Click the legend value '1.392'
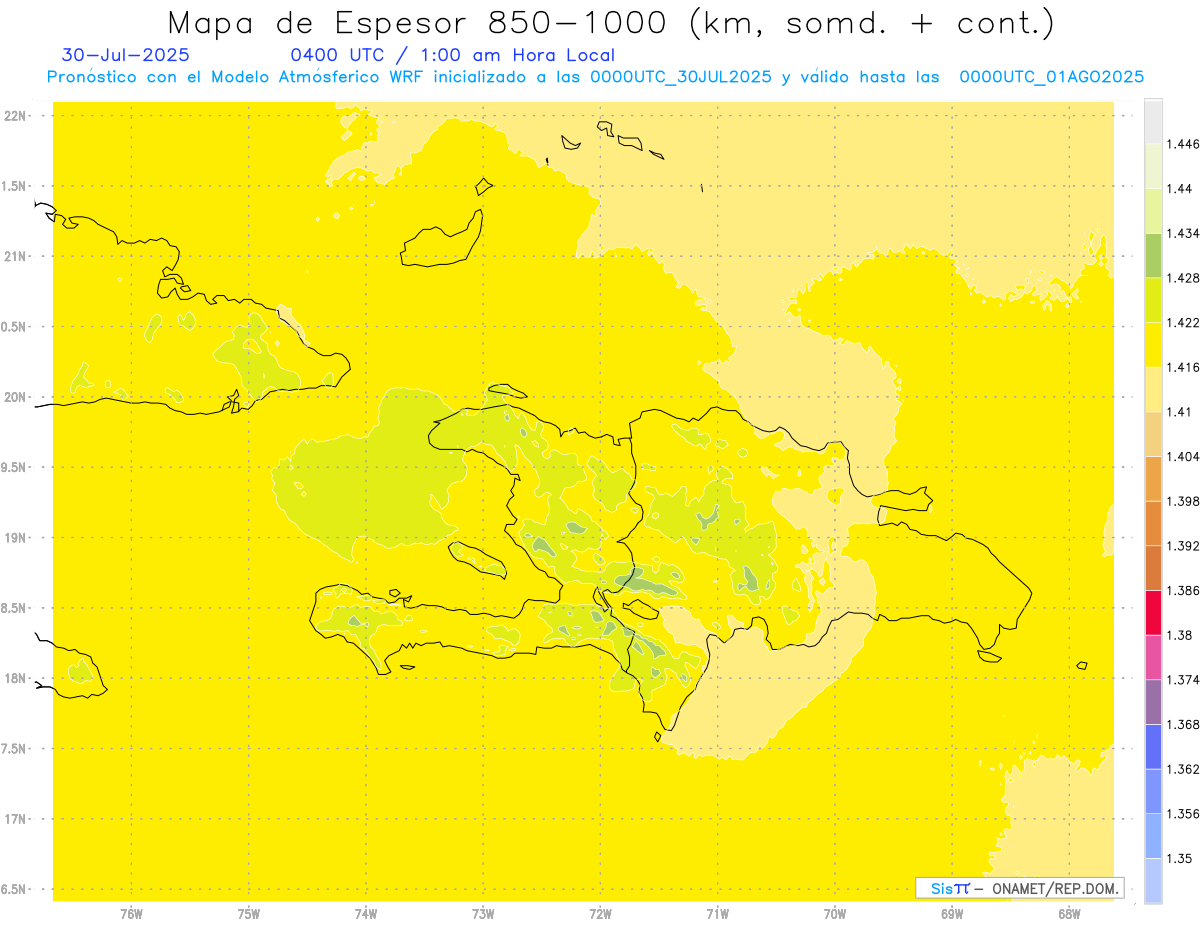Image resolution: width=1200 pixels, height=927 pixels. (x=1183, y=546)
